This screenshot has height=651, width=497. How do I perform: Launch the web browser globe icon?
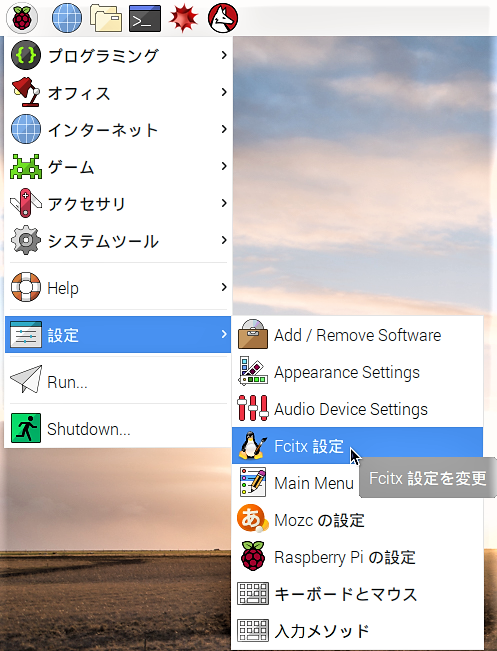coord(67,18)
